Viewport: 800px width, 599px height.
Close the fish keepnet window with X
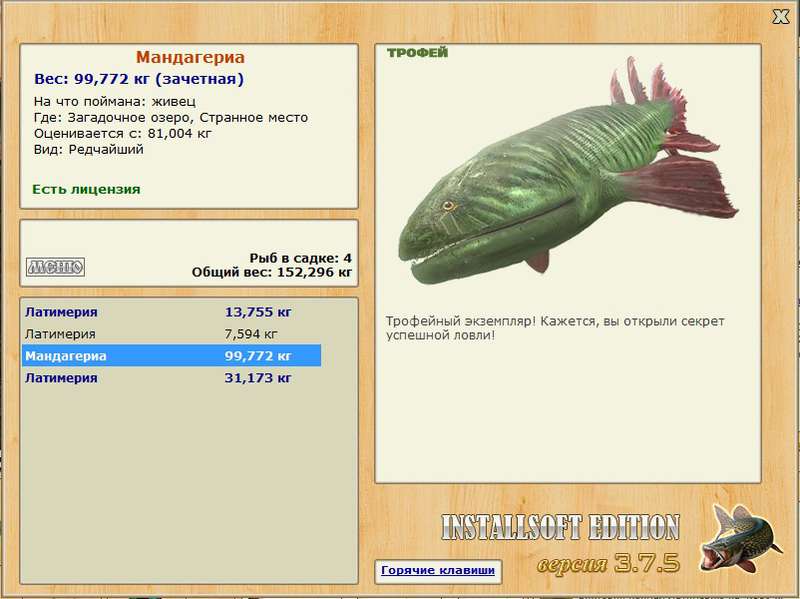coord(781,17)
